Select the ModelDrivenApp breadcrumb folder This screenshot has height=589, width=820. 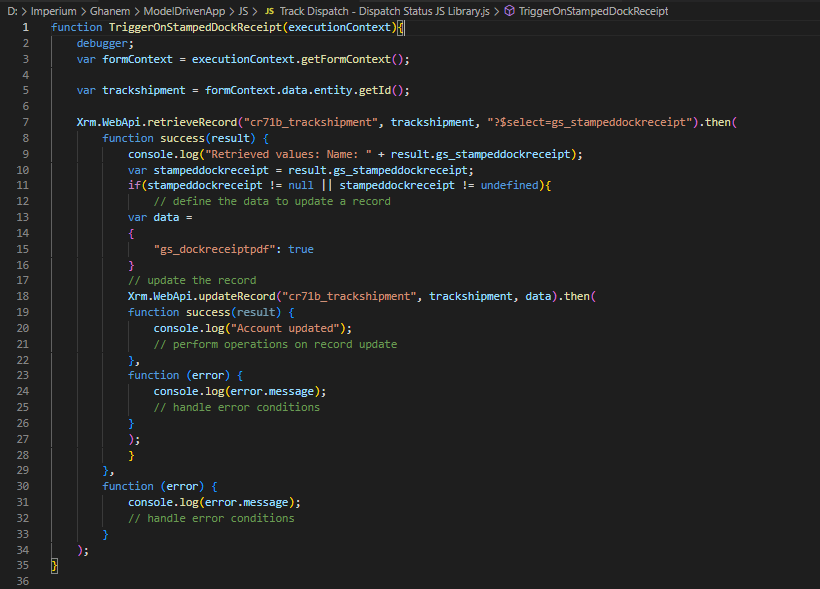(185, 10)
